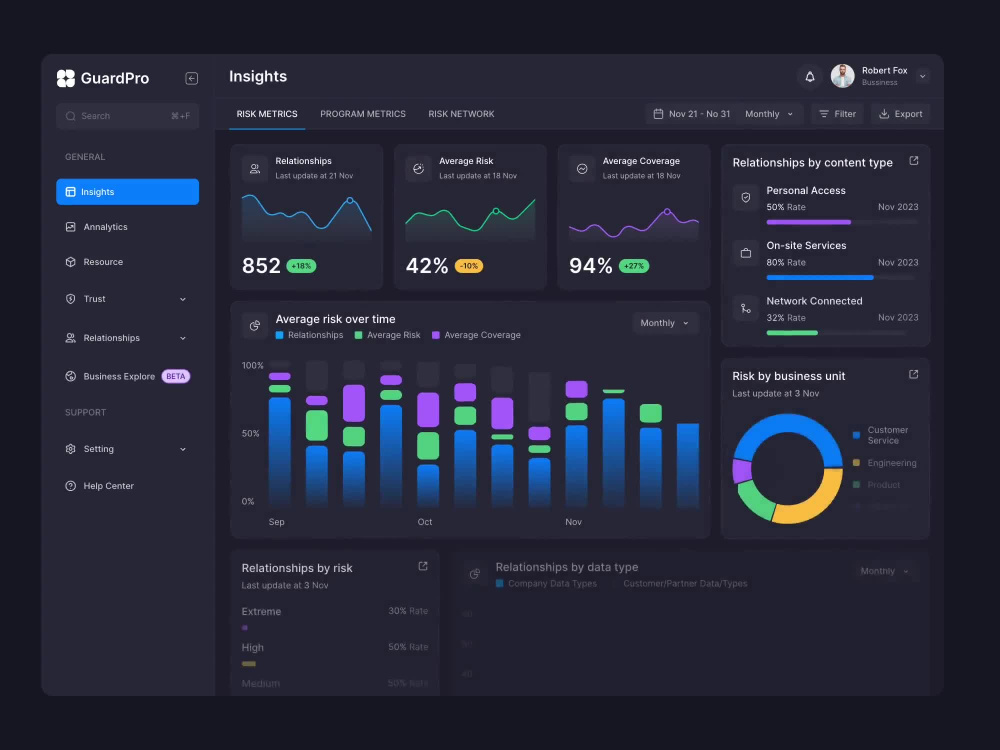The image size is (1000, 750).
Task: Click the On-site Services blue progress bar
Action: (820, 277)
